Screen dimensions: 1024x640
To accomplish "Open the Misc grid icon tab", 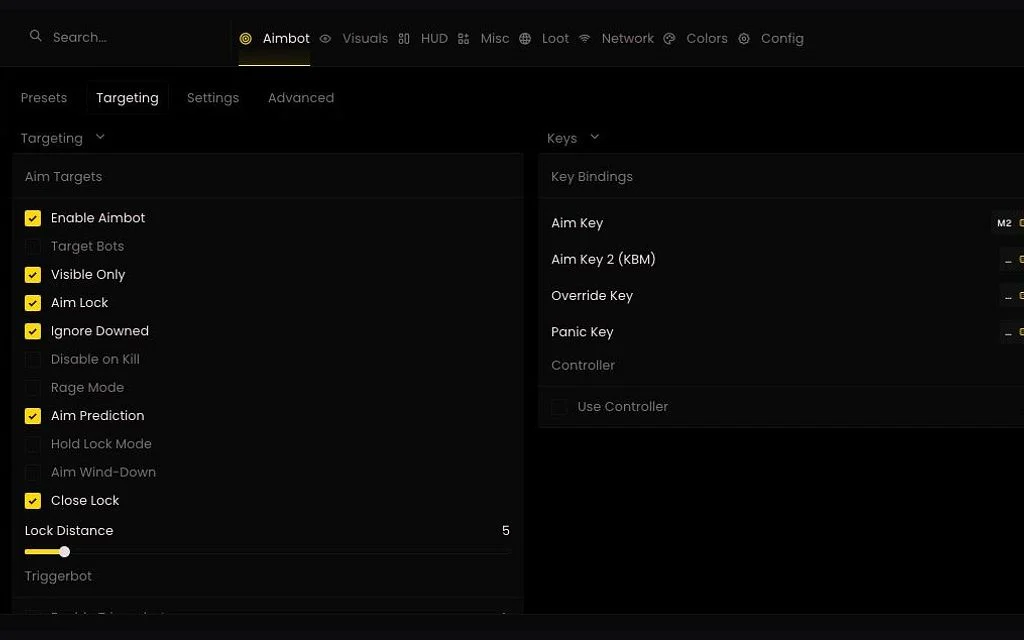I will [x=464, y=39].
